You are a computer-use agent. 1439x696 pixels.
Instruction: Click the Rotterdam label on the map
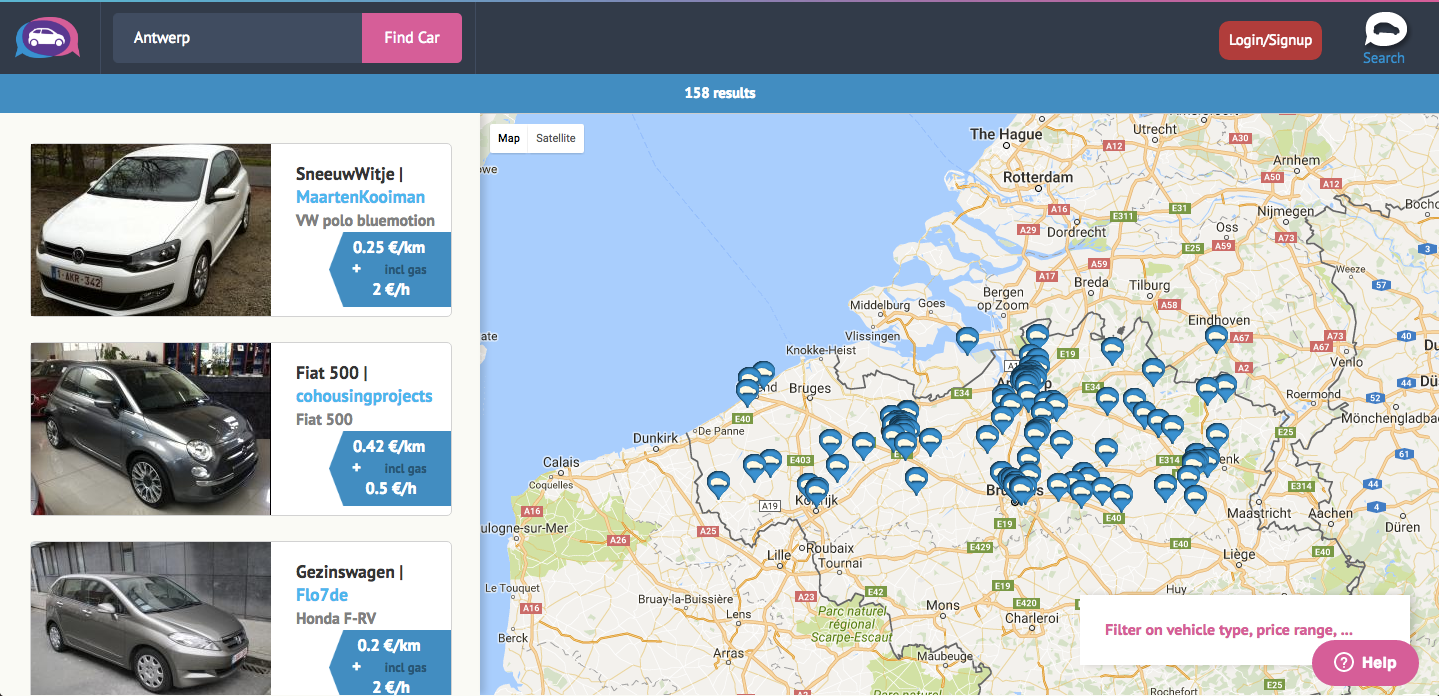point(1038,177)
